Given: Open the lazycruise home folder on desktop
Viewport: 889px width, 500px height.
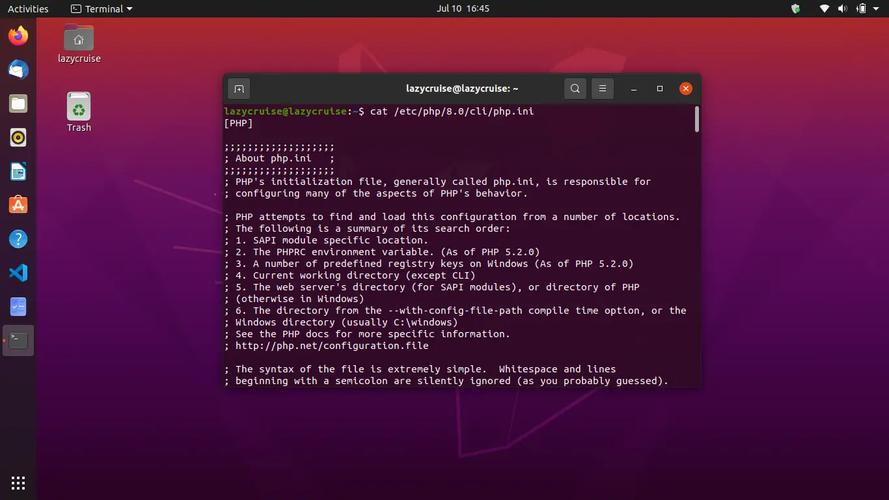Looking at the screenshot, I should click(79, 44).
